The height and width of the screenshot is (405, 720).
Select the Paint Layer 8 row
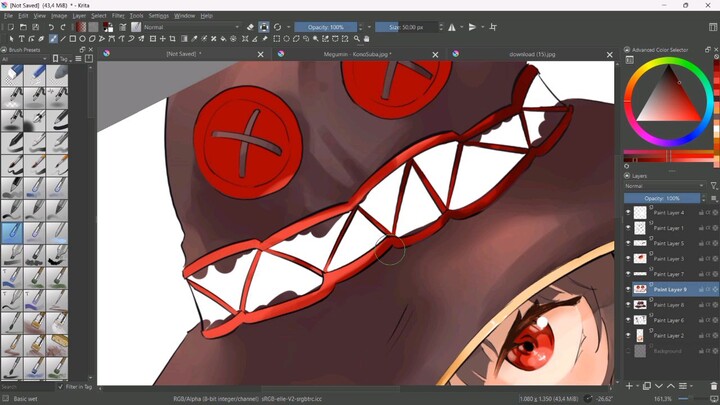pos(670,305)
